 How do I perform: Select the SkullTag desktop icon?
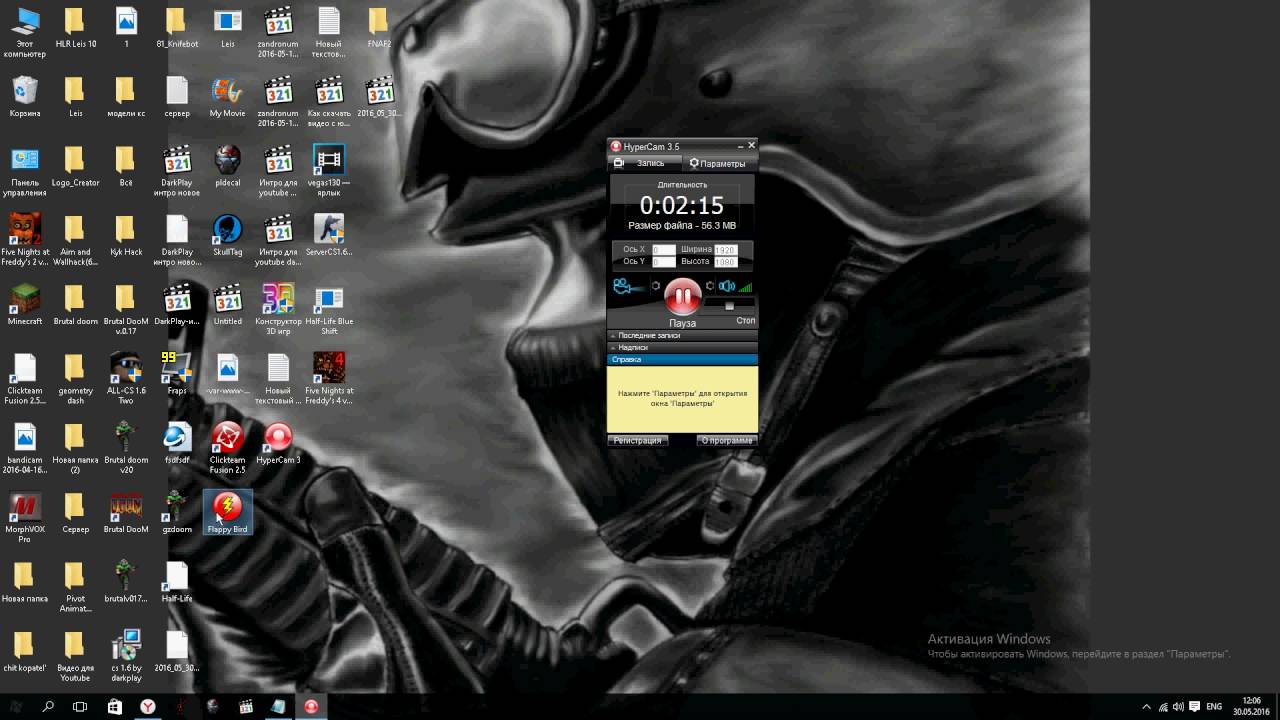coord(228,236)
